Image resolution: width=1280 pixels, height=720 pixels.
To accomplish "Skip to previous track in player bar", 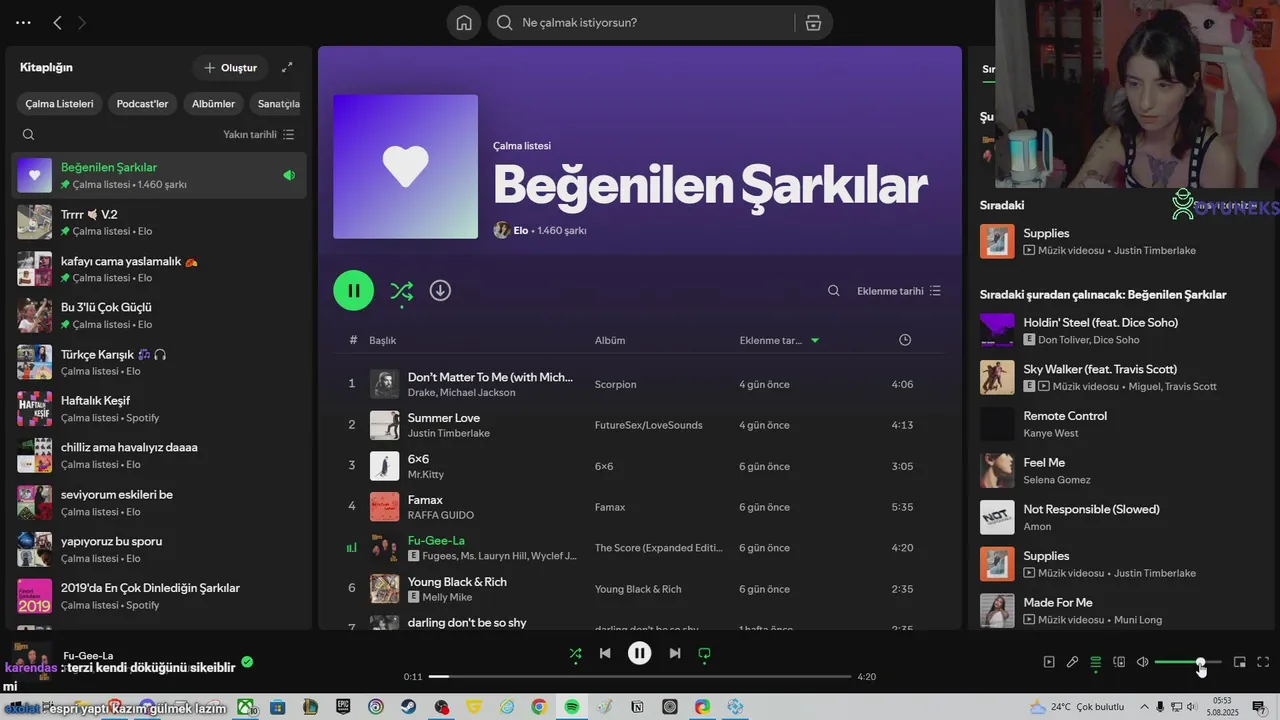I will 605,653.
